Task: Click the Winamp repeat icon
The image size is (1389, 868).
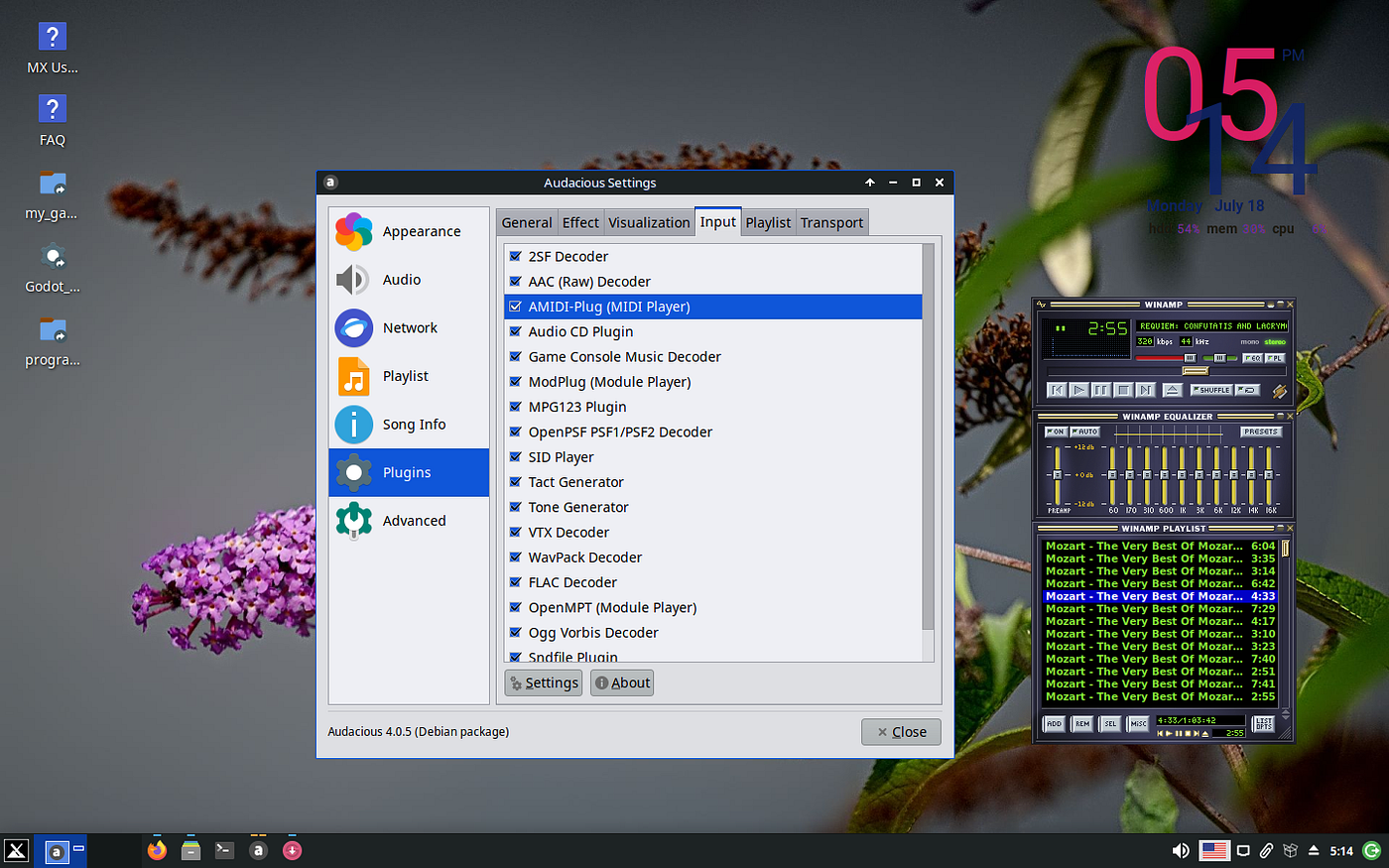Action: [x=1248, y=390]
